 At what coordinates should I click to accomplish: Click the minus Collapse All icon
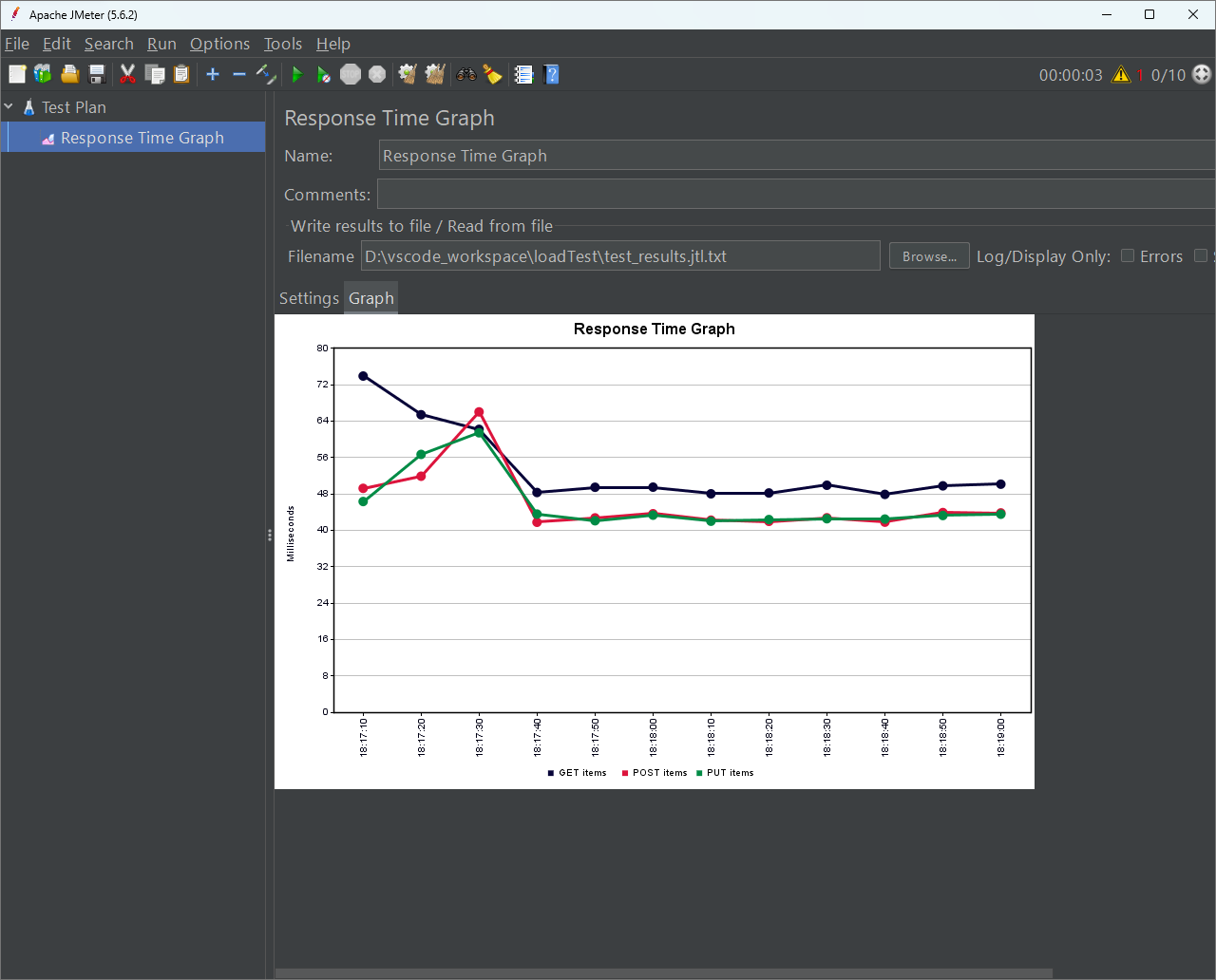click(239, 74)
